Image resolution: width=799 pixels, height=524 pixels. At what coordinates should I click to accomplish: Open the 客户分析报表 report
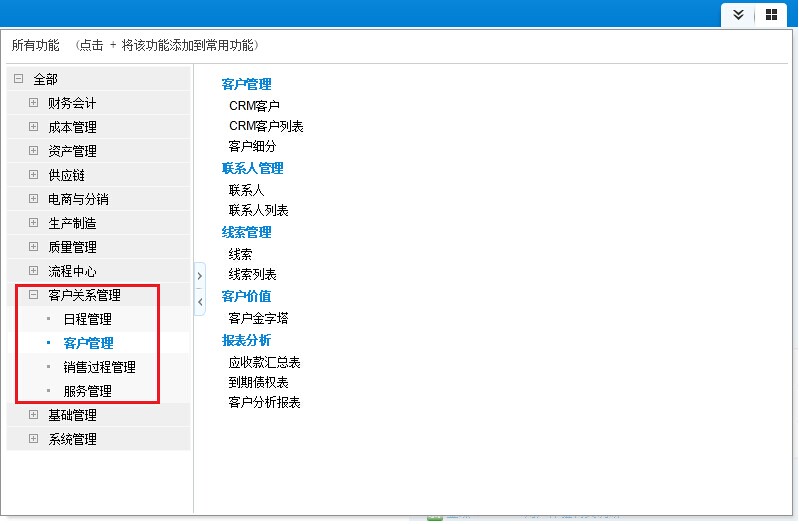264,402
